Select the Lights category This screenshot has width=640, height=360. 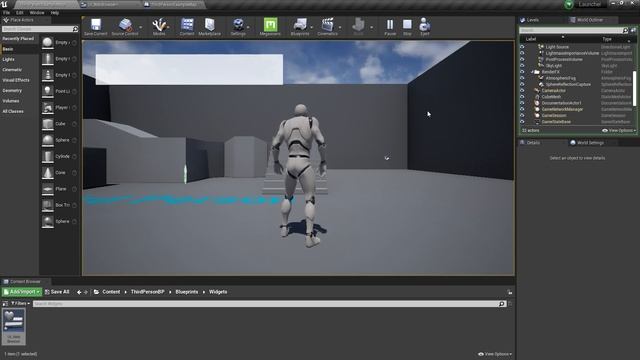(9, 60)
